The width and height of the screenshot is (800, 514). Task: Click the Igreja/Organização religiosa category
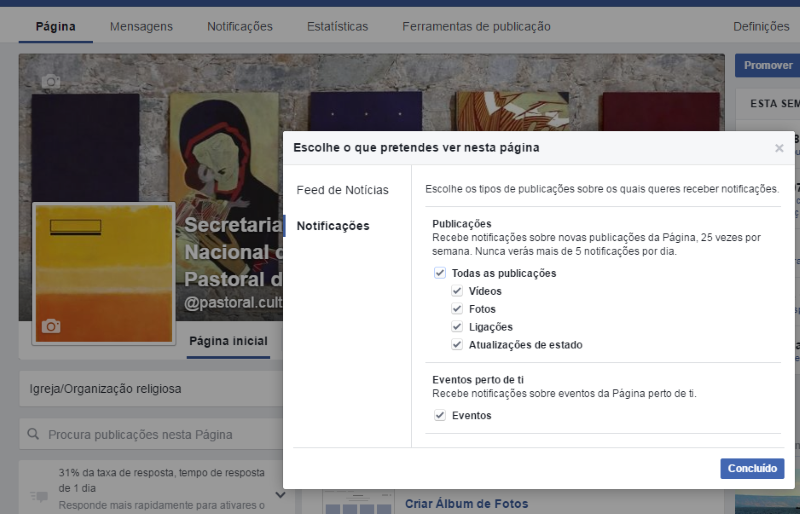(x=105, y=389)
